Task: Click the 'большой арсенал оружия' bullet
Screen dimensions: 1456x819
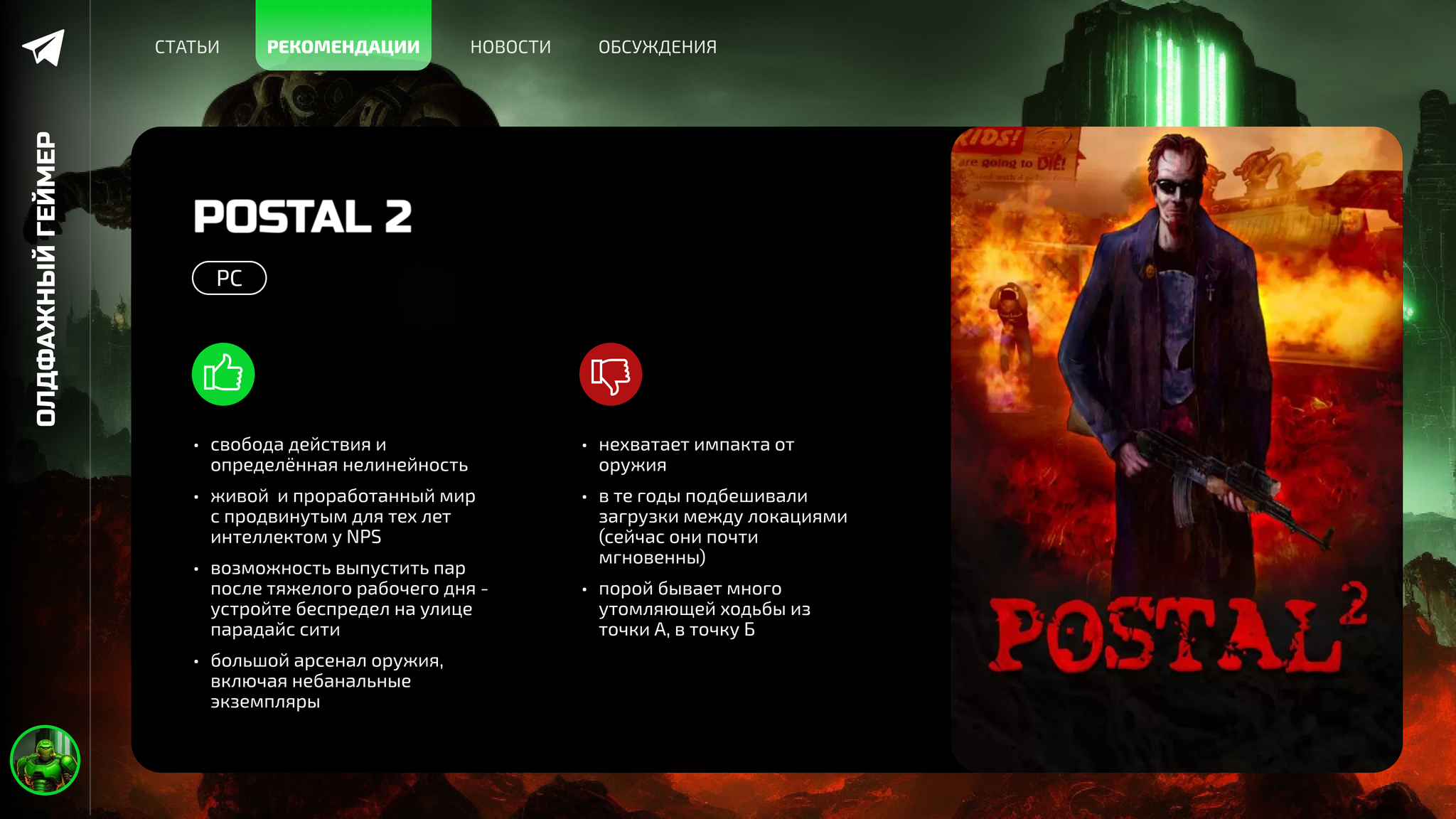Action: click(x=327, y=681)
